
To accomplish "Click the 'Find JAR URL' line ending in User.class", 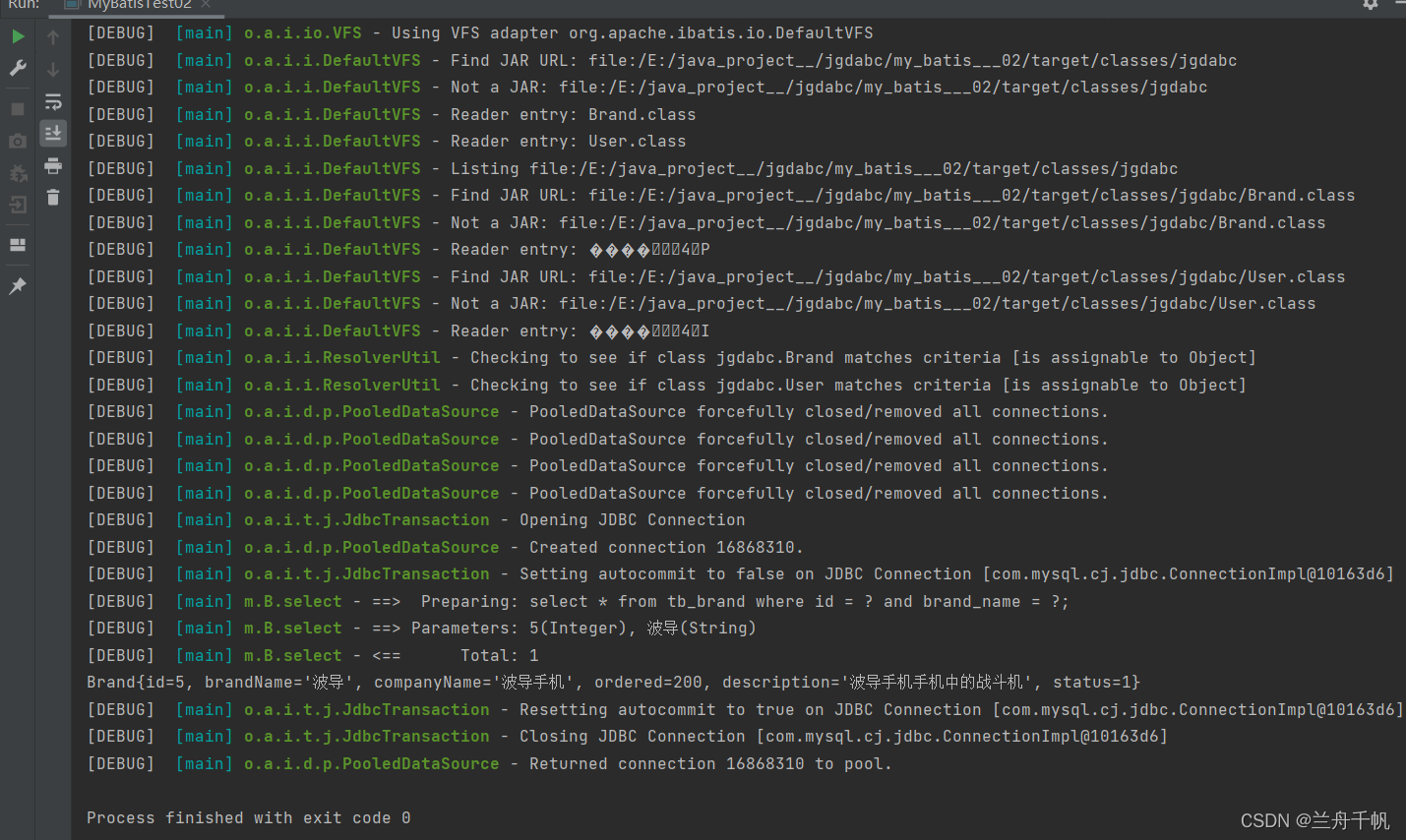I will 716,277.
